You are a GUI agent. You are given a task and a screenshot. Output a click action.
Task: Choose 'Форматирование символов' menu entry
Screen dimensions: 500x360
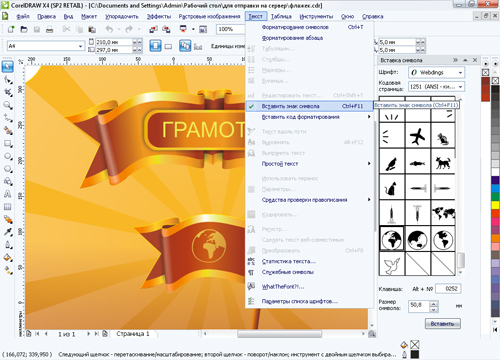point(309,27)
